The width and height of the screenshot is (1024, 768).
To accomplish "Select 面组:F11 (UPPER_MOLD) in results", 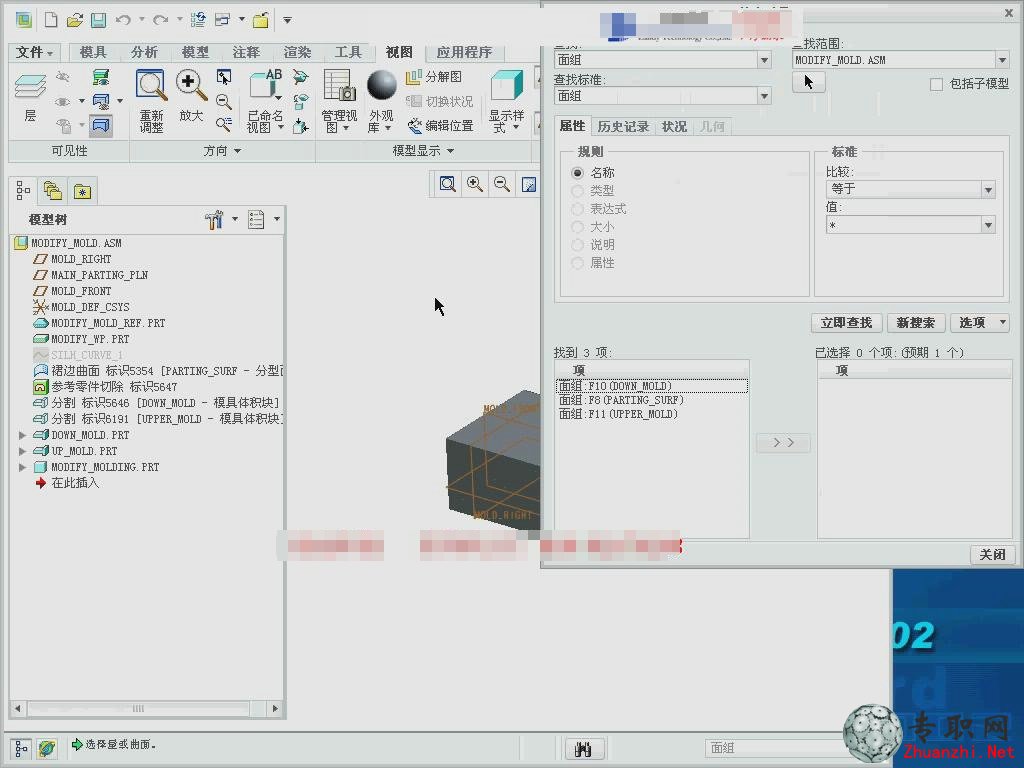I will pos(651,414).
